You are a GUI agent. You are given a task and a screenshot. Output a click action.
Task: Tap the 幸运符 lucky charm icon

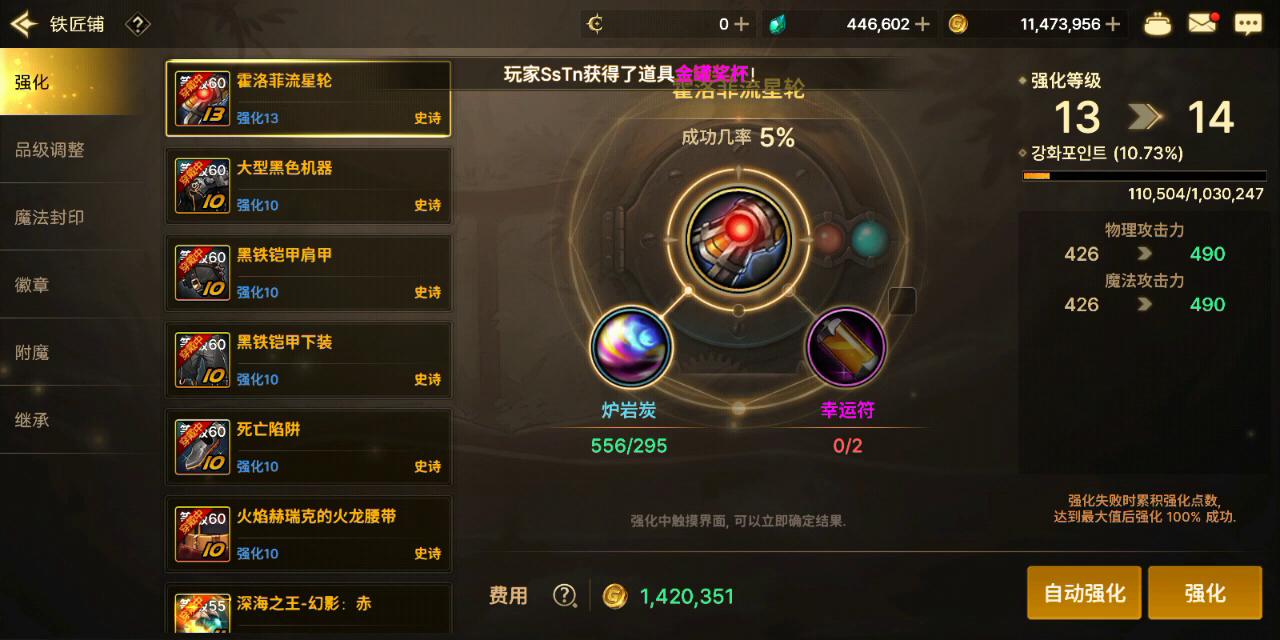pos(846,347)
